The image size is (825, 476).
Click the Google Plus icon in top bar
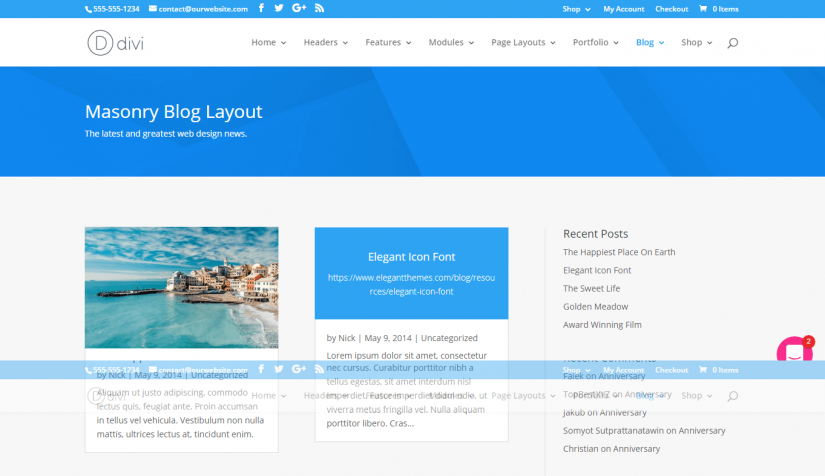point(299,8)
